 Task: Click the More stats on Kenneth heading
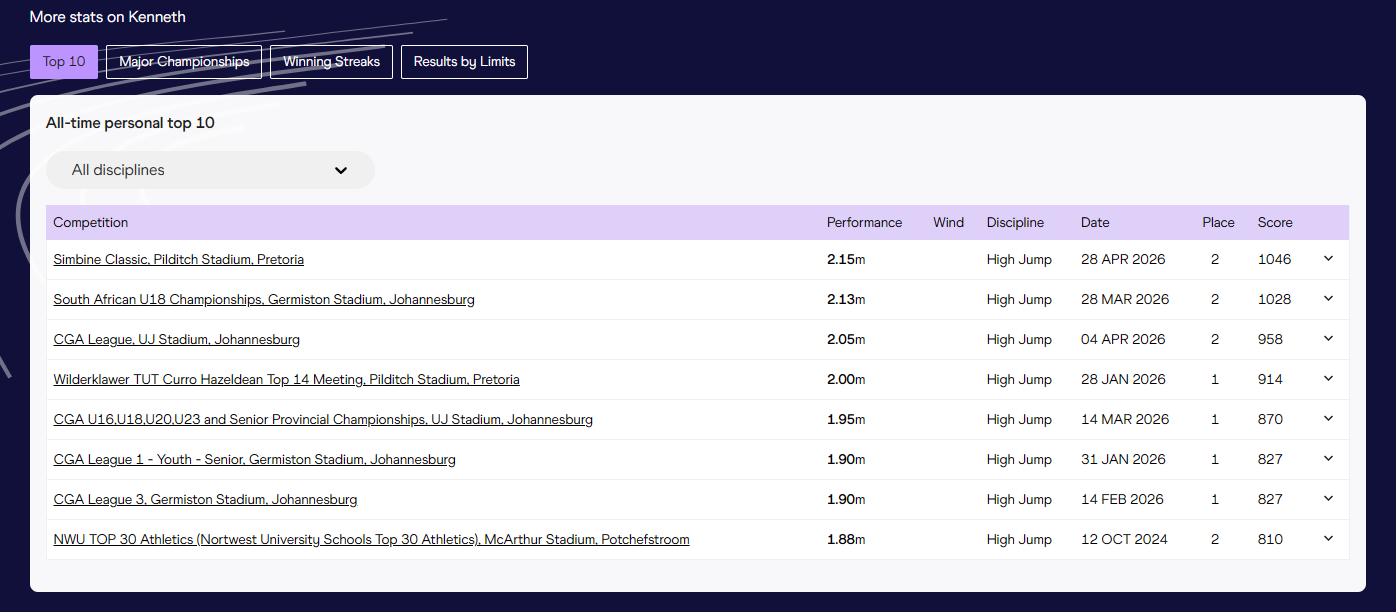click(107, 17)
